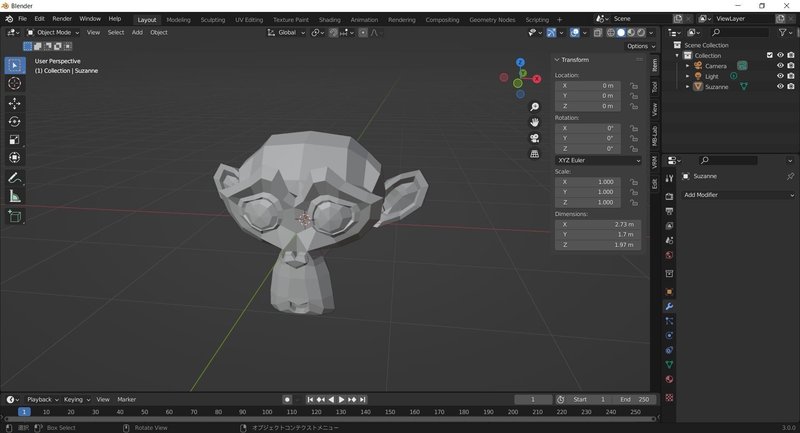Toggle X-ray display button
Viewport: 800px width, 433px height.
pyautogui.click(x=598, y=33)
